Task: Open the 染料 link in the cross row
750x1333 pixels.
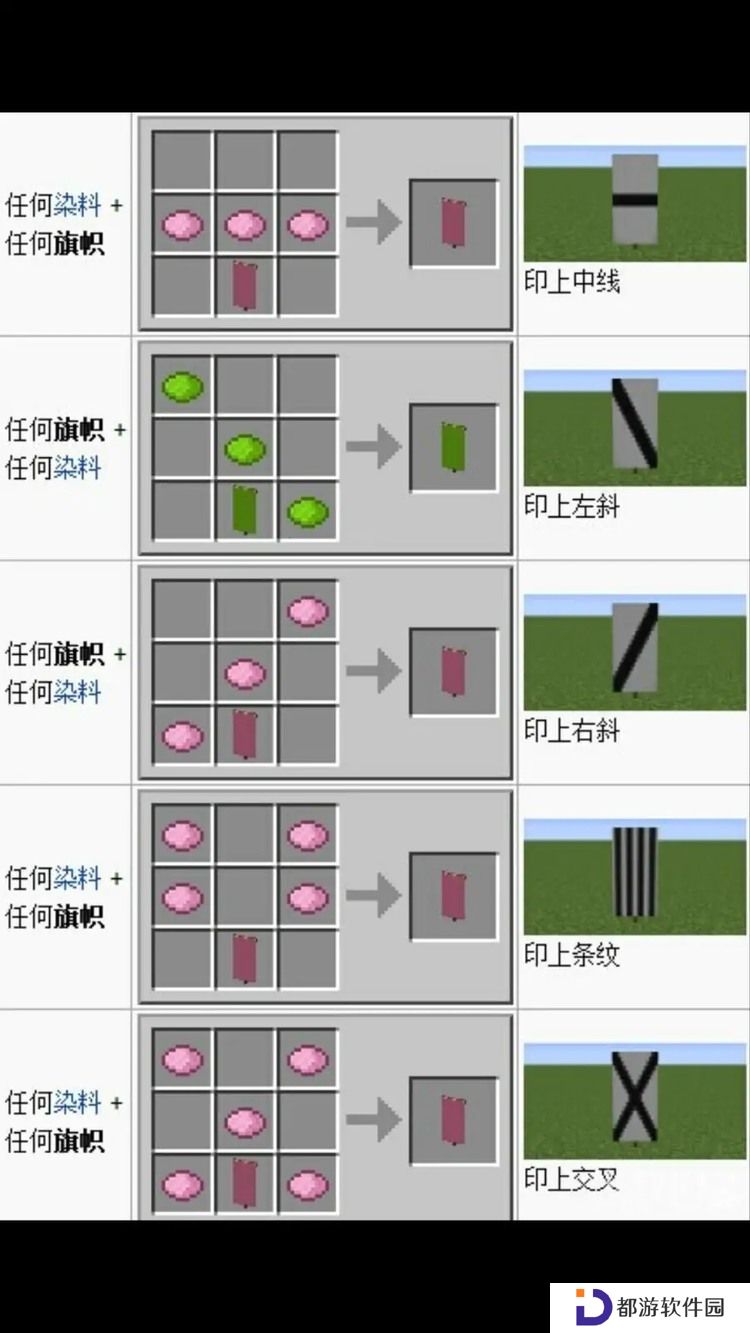Action: (77, 1102)
